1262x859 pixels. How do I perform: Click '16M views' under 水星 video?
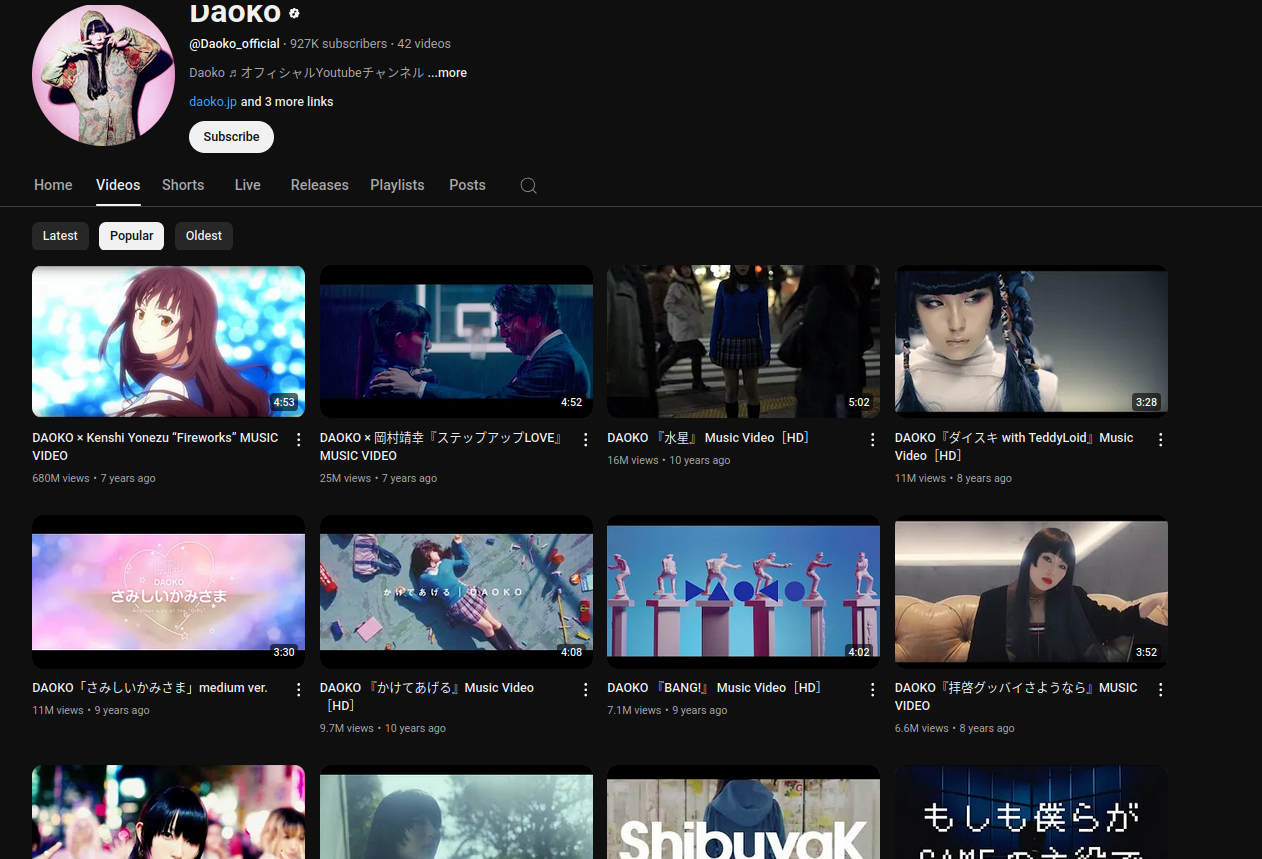click(x=633, y=461)
